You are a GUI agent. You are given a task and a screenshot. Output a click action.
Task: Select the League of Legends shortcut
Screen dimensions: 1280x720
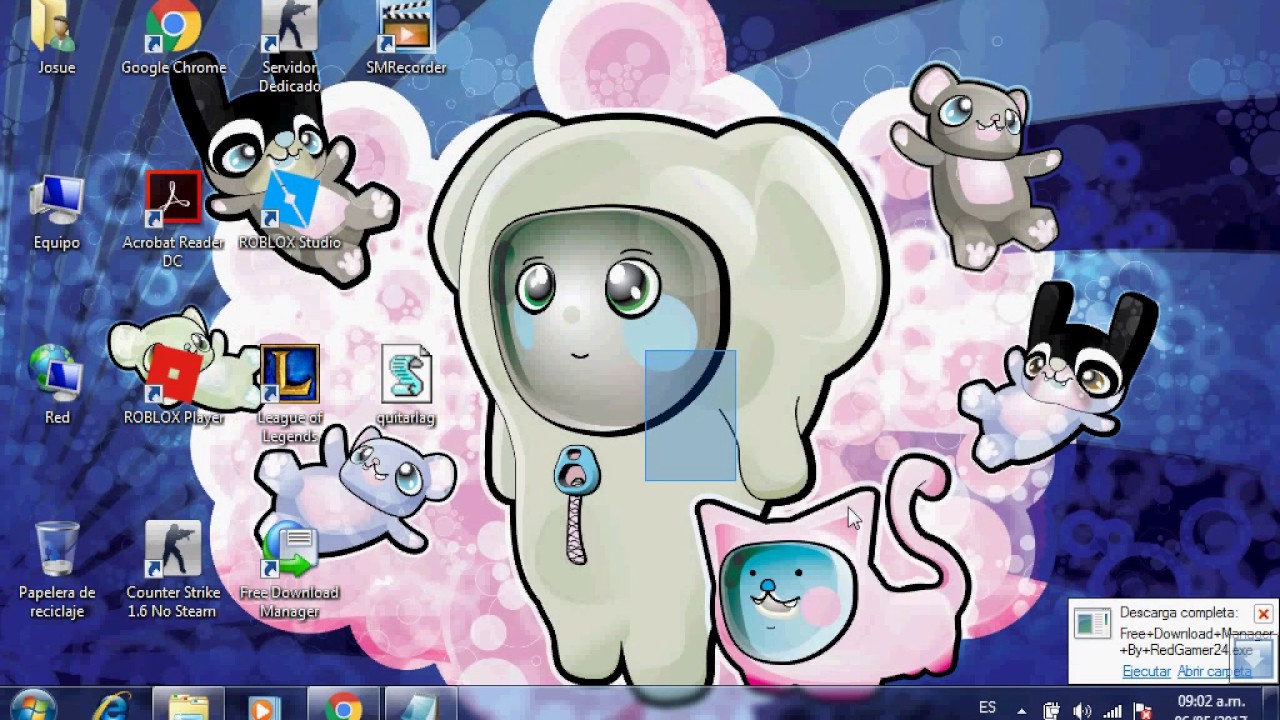[x=289, y=395]
